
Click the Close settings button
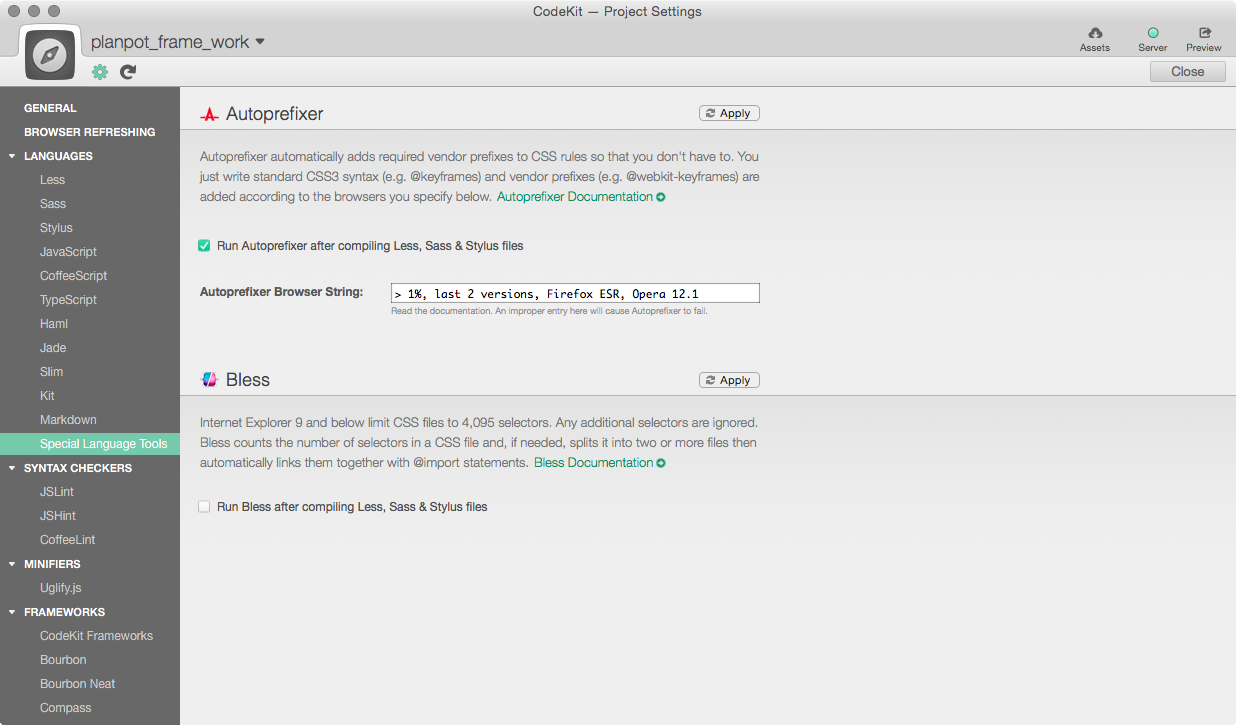tap(1187, 71)
